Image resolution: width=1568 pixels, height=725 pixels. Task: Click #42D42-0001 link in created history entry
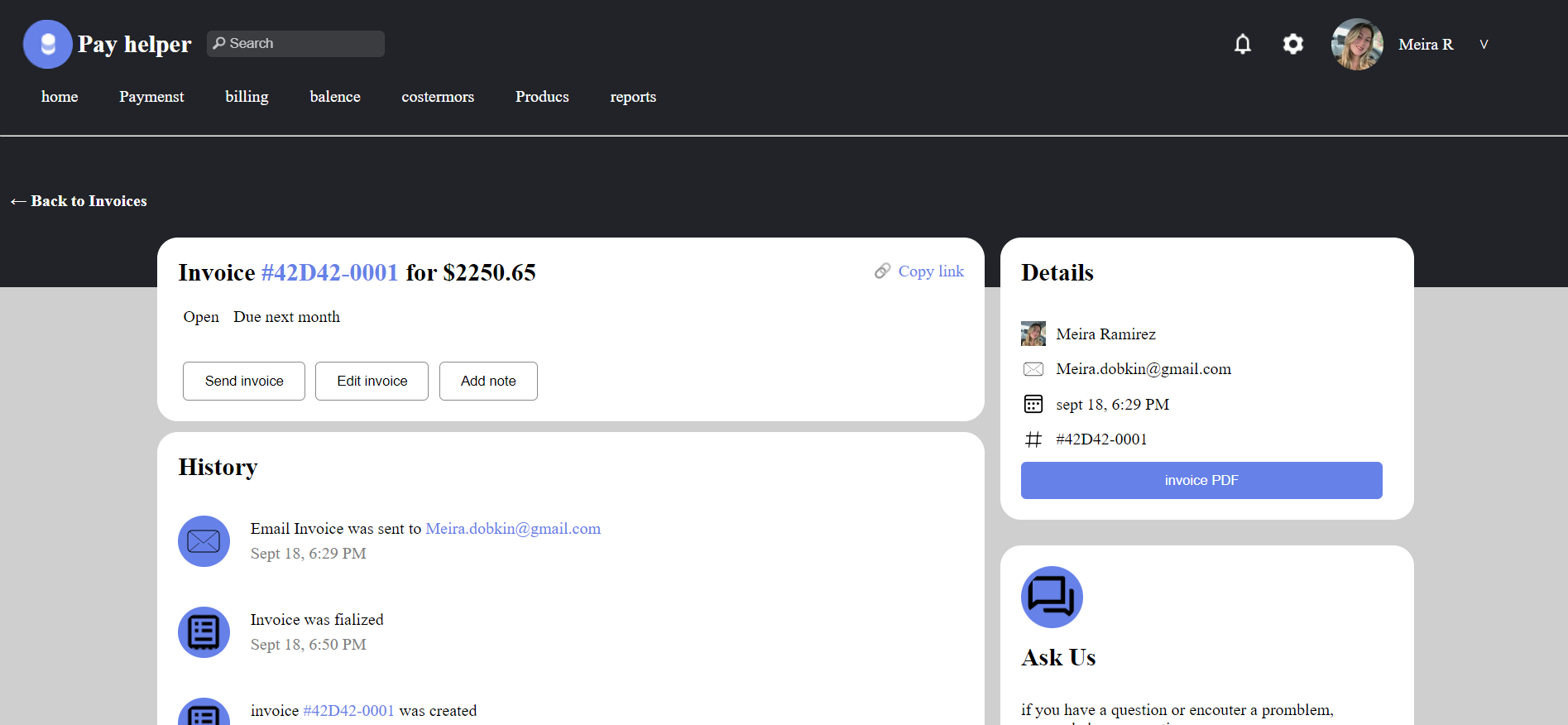pos(348,711)
